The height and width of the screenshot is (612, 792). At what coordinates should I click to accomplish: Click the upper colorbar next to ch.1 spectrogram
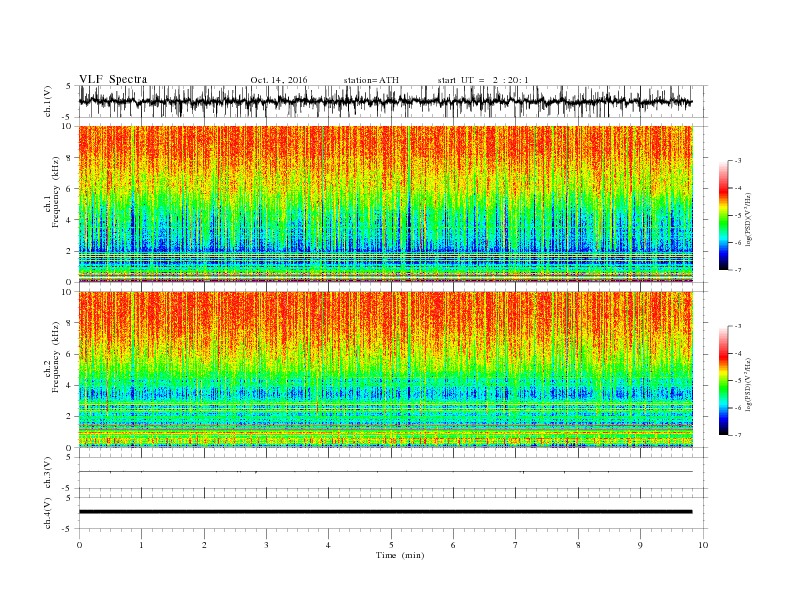[x=723, y=215]
